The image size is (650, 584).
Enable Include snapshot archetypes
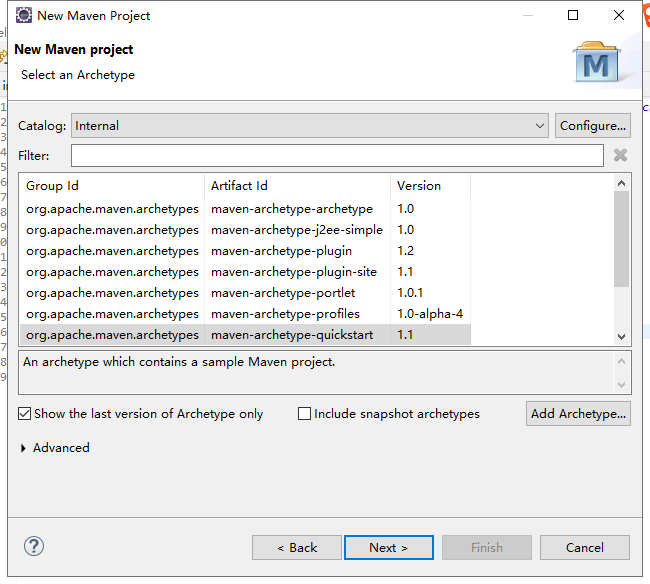click(x=304, y=414)
